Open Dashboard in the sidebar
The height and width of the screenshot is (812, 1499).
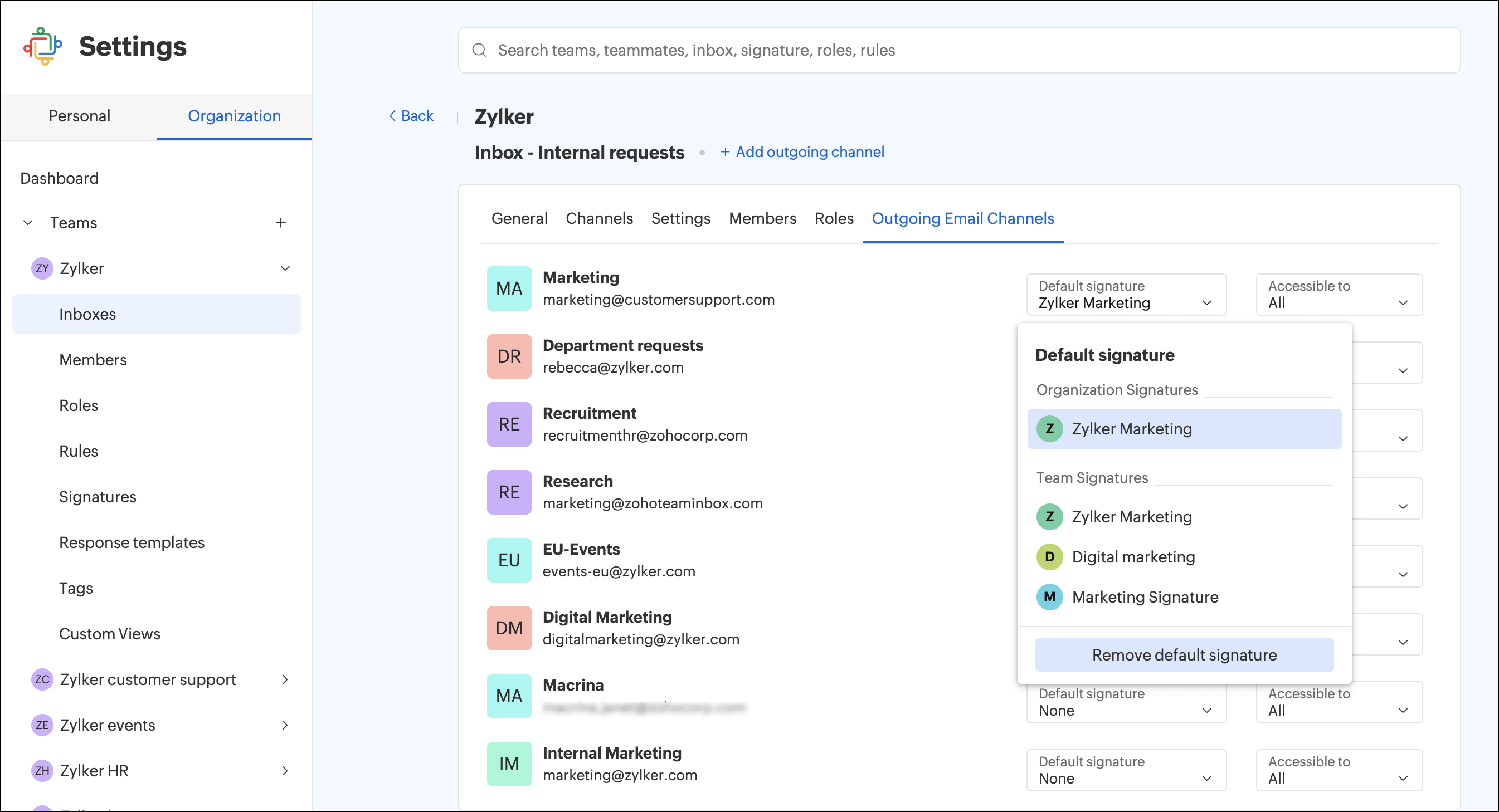click(60, 178)
